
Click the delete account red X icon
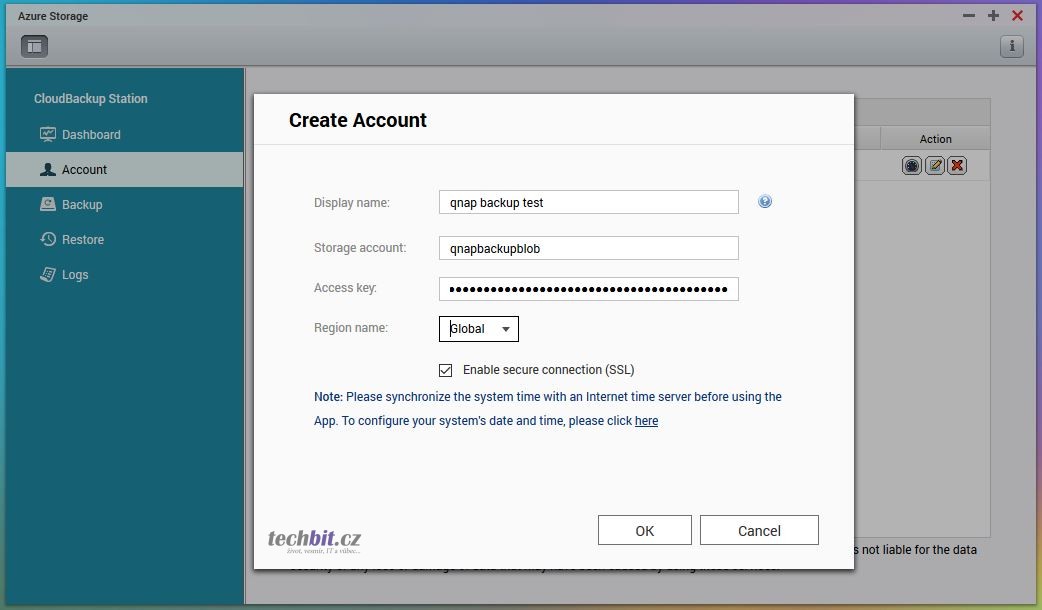point(957,166)
